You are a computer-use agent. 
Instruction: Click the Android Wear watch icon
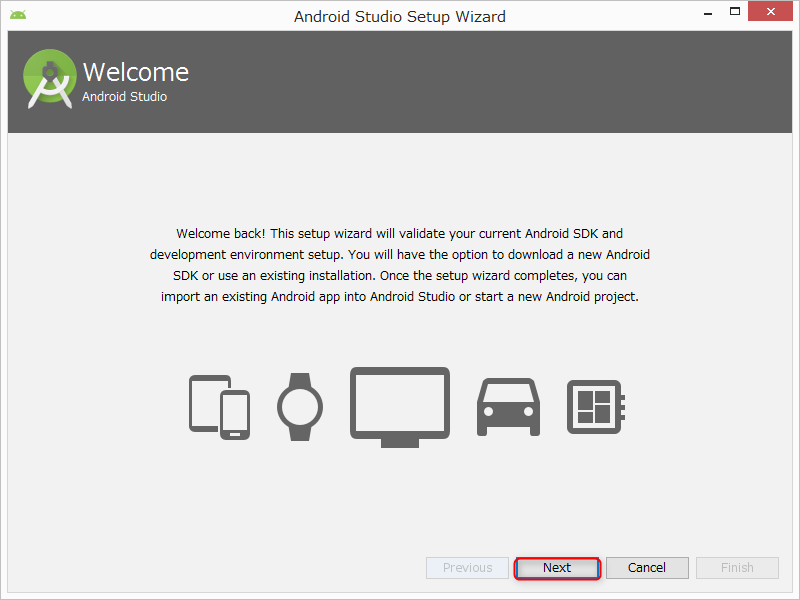[x=300, y=407]
